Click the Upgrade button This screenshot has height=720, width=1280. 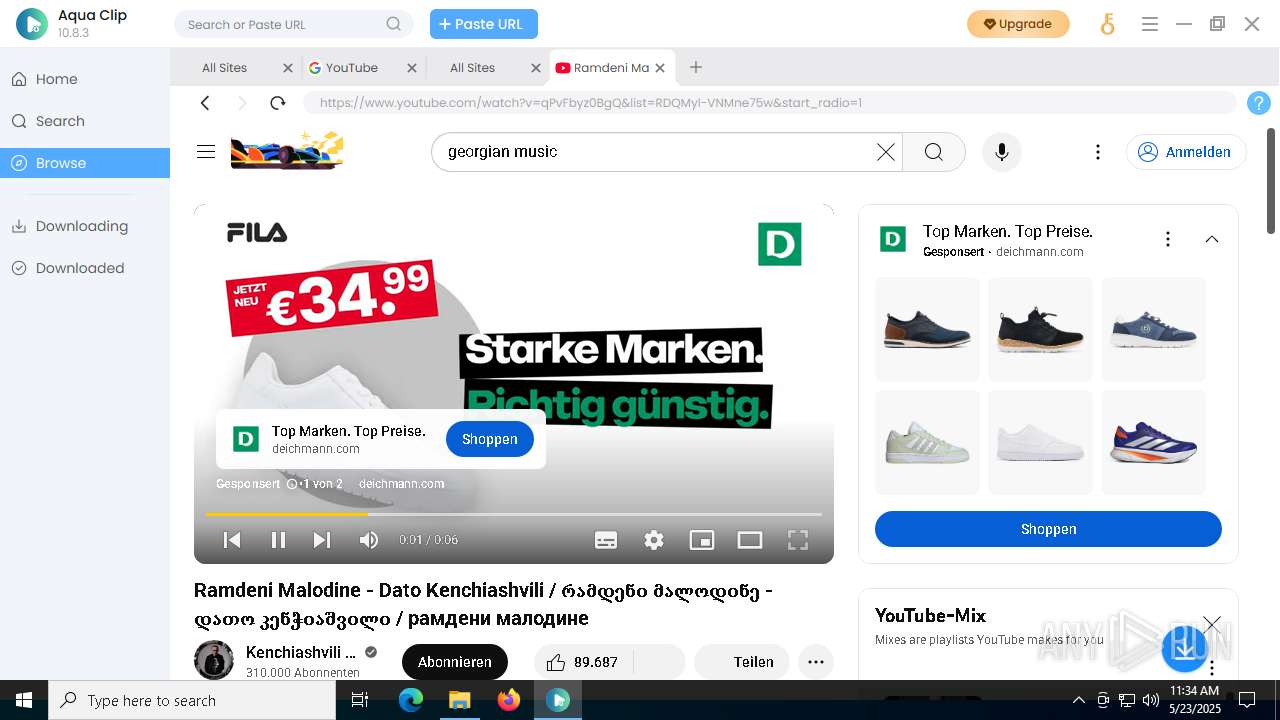click(x=1018, y=24)
